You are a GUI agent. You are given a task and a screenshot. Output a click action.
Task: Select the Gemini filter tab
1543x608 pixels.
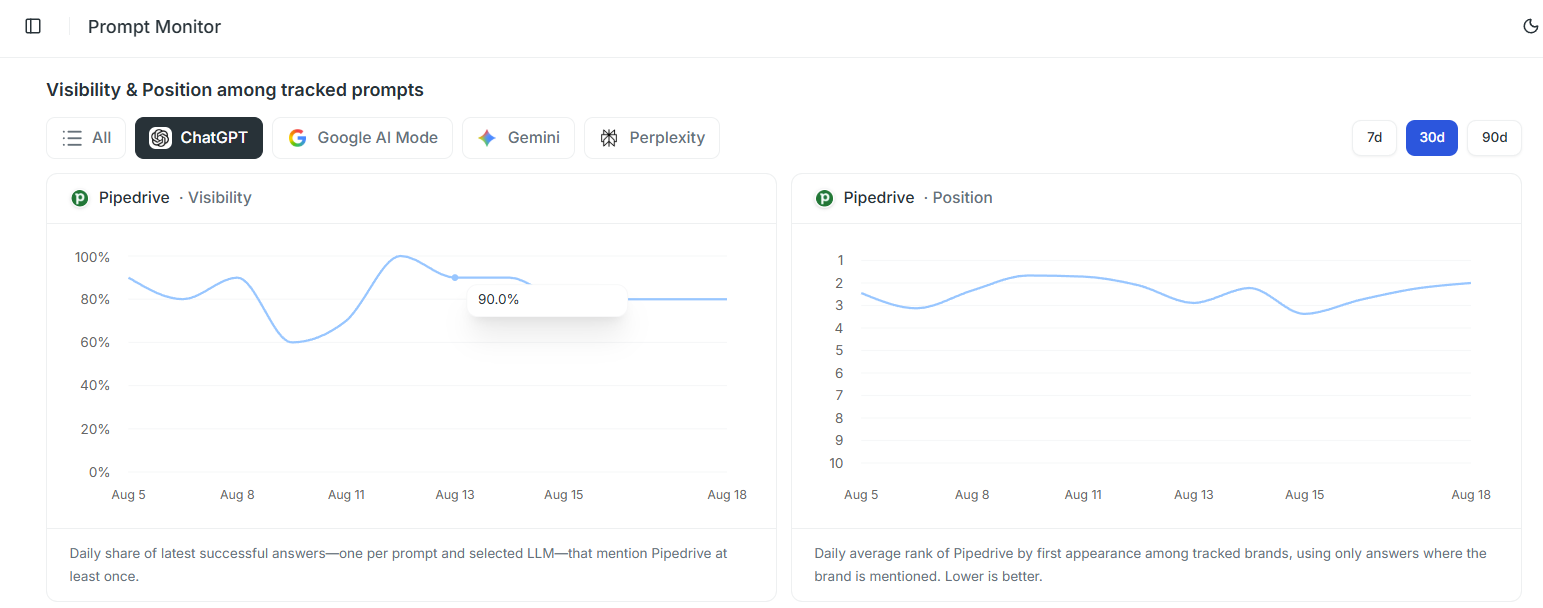(518, 138)
